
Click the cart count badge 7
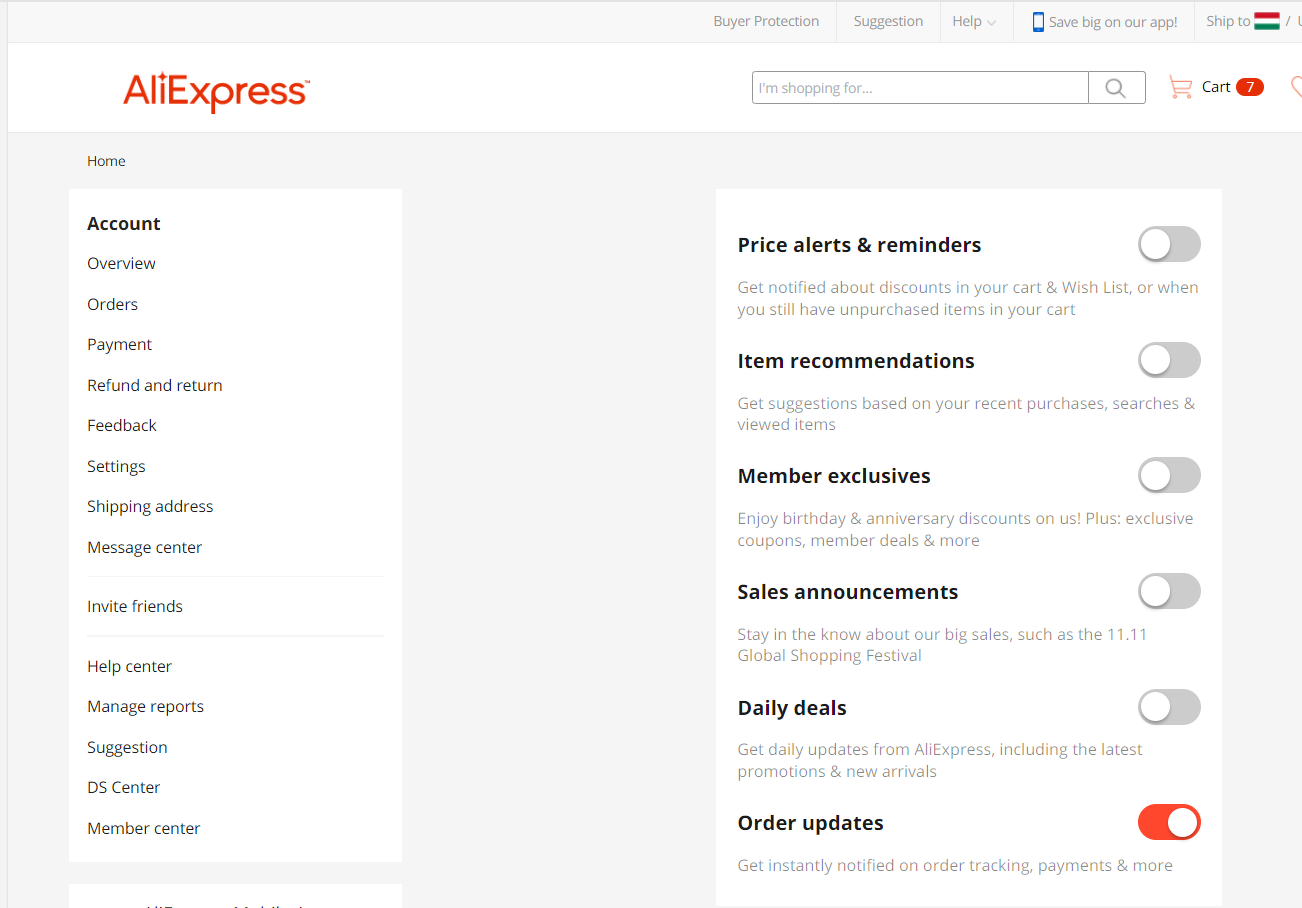1250,87
